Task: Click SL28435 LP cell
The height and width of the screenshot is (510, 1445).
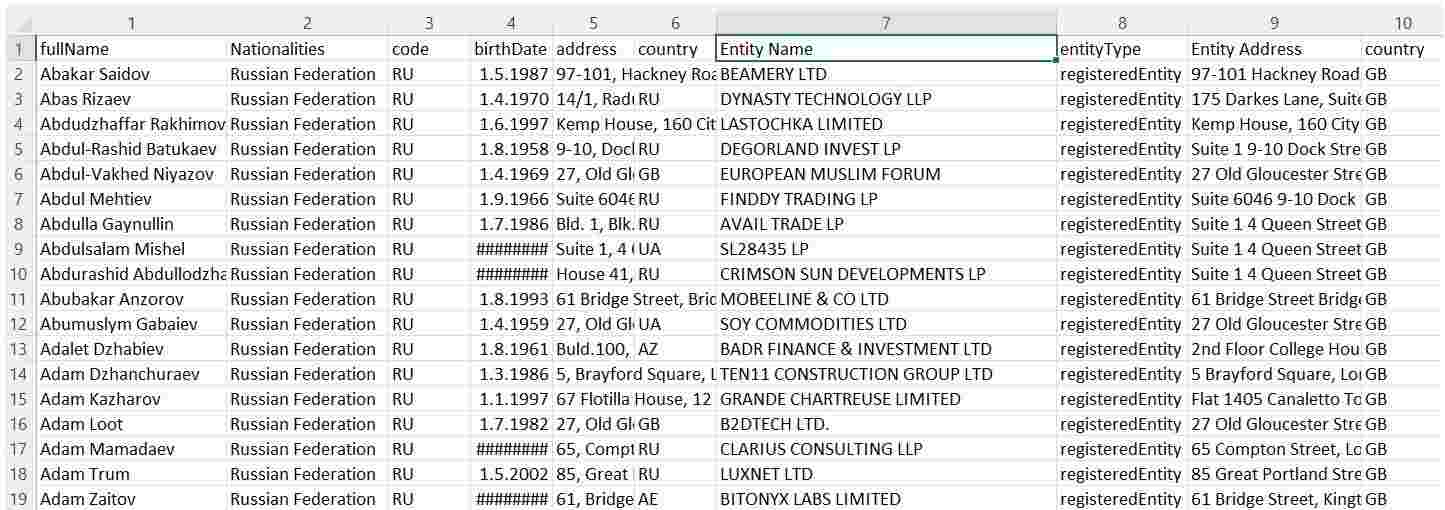Action: pos(886,249)
